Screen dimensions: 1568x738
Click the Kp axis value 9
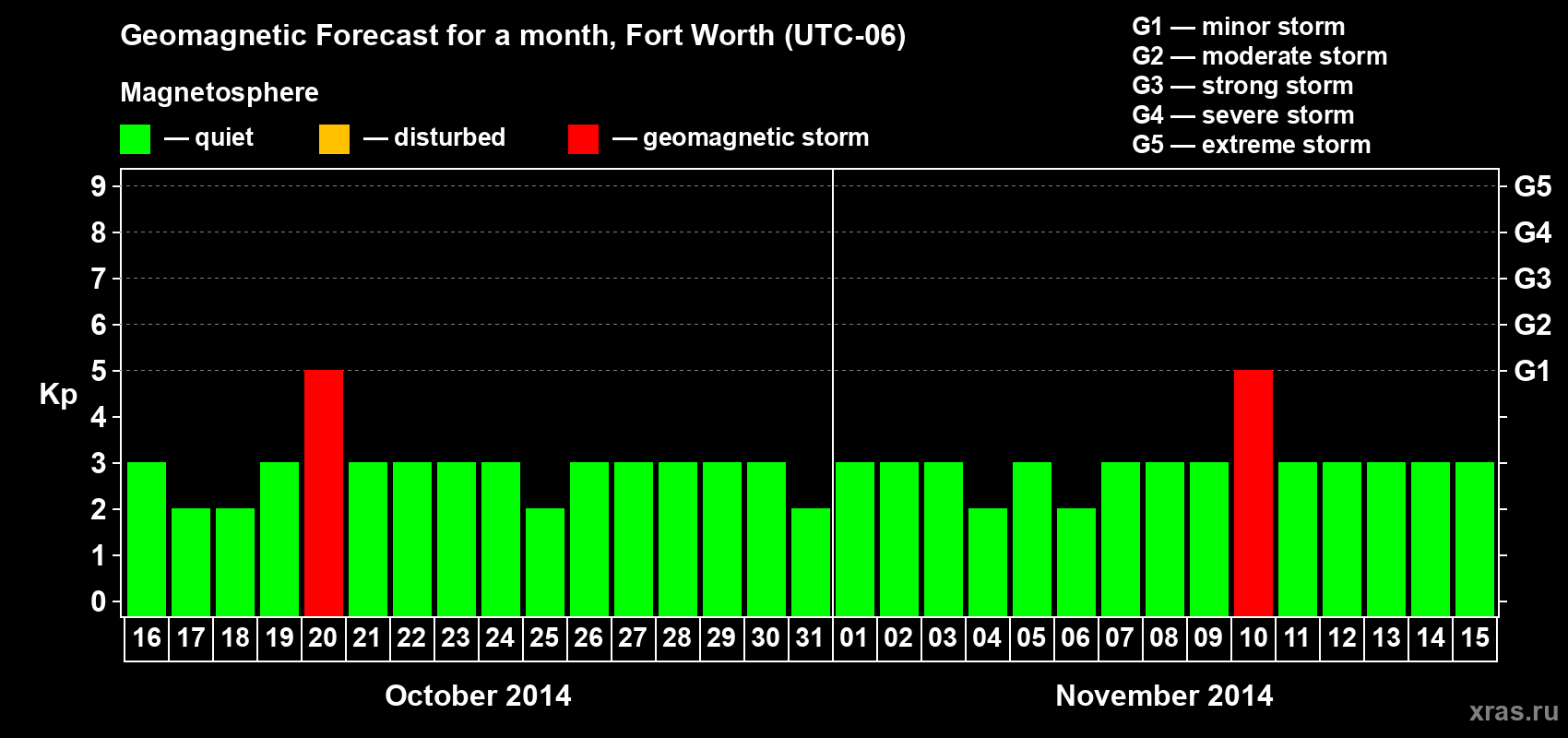pos(99,186)
